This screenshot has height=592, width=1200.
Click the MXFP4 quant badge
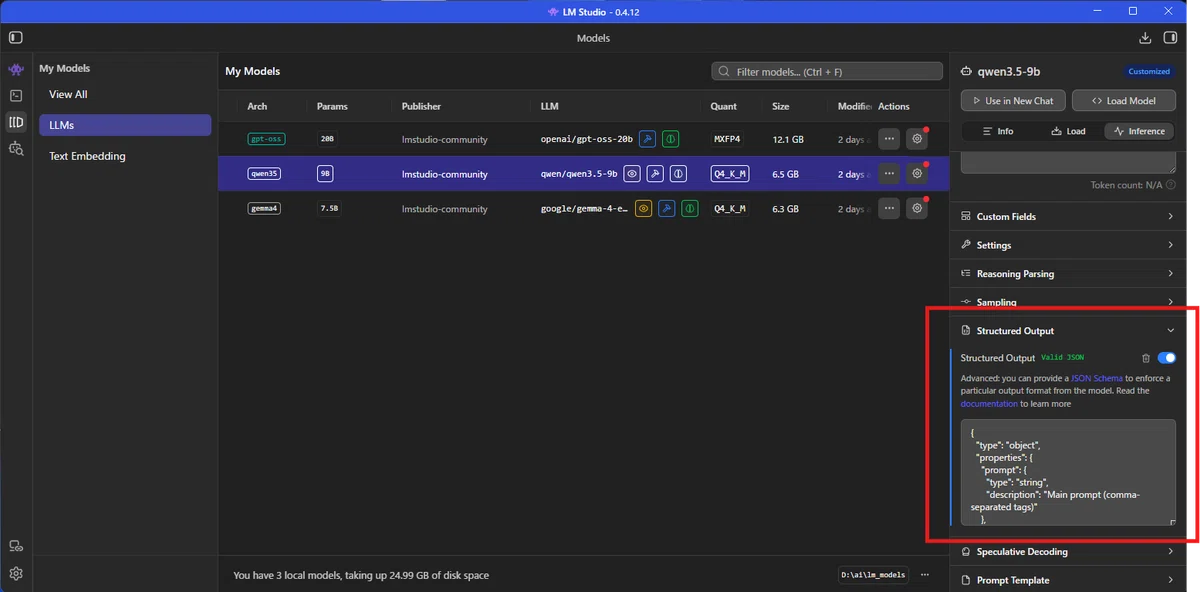(x=727, y=139)
